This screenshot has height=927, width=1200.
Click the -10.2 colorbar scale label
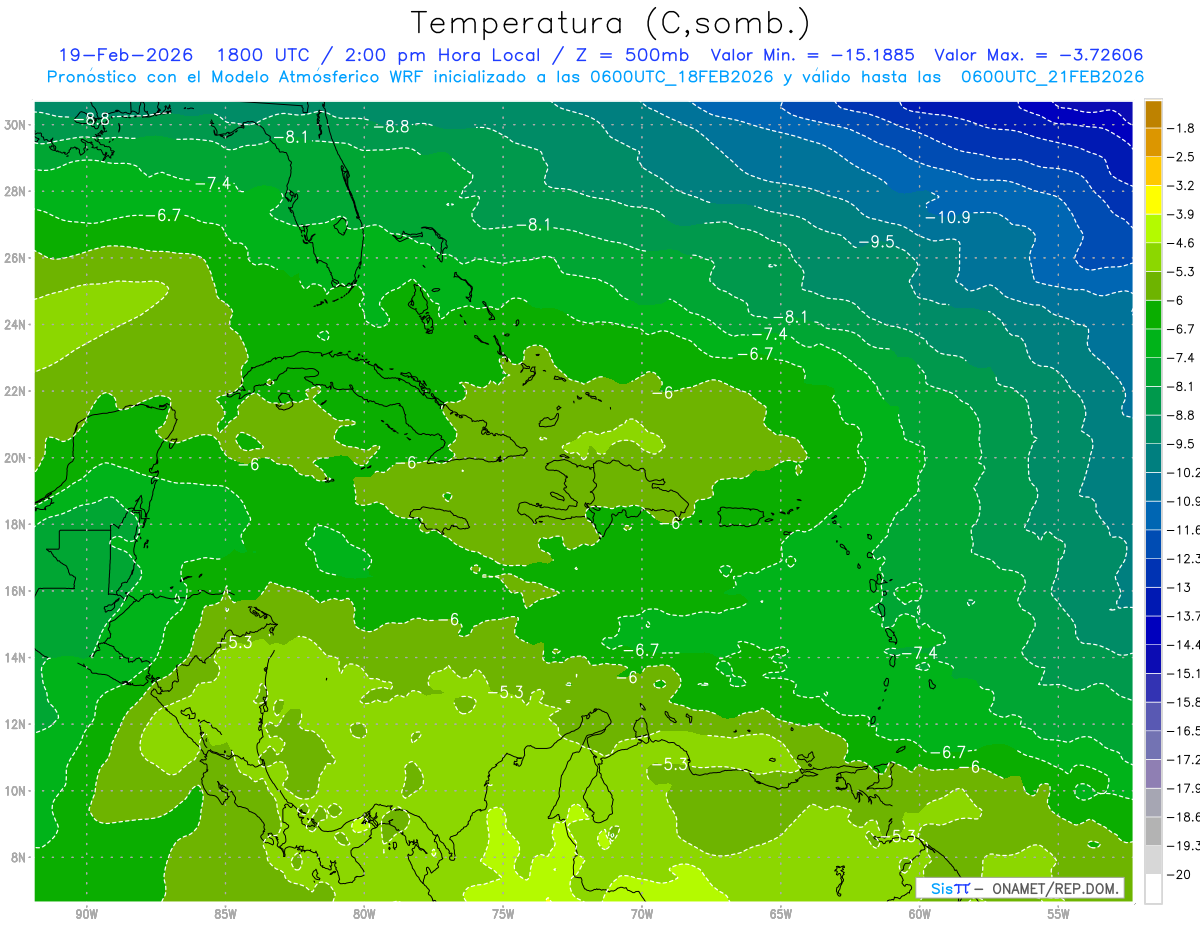(1183, 472)
